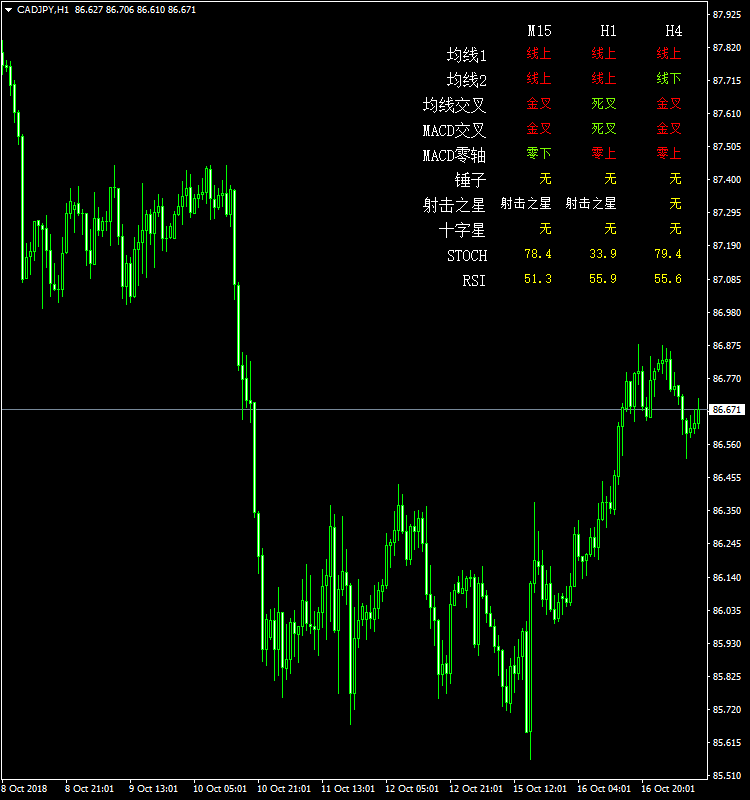Image resolution: width=750 pixels, height=800 pixels.
Task: Click M15 无 in 锤子 row
Action: 545,179
